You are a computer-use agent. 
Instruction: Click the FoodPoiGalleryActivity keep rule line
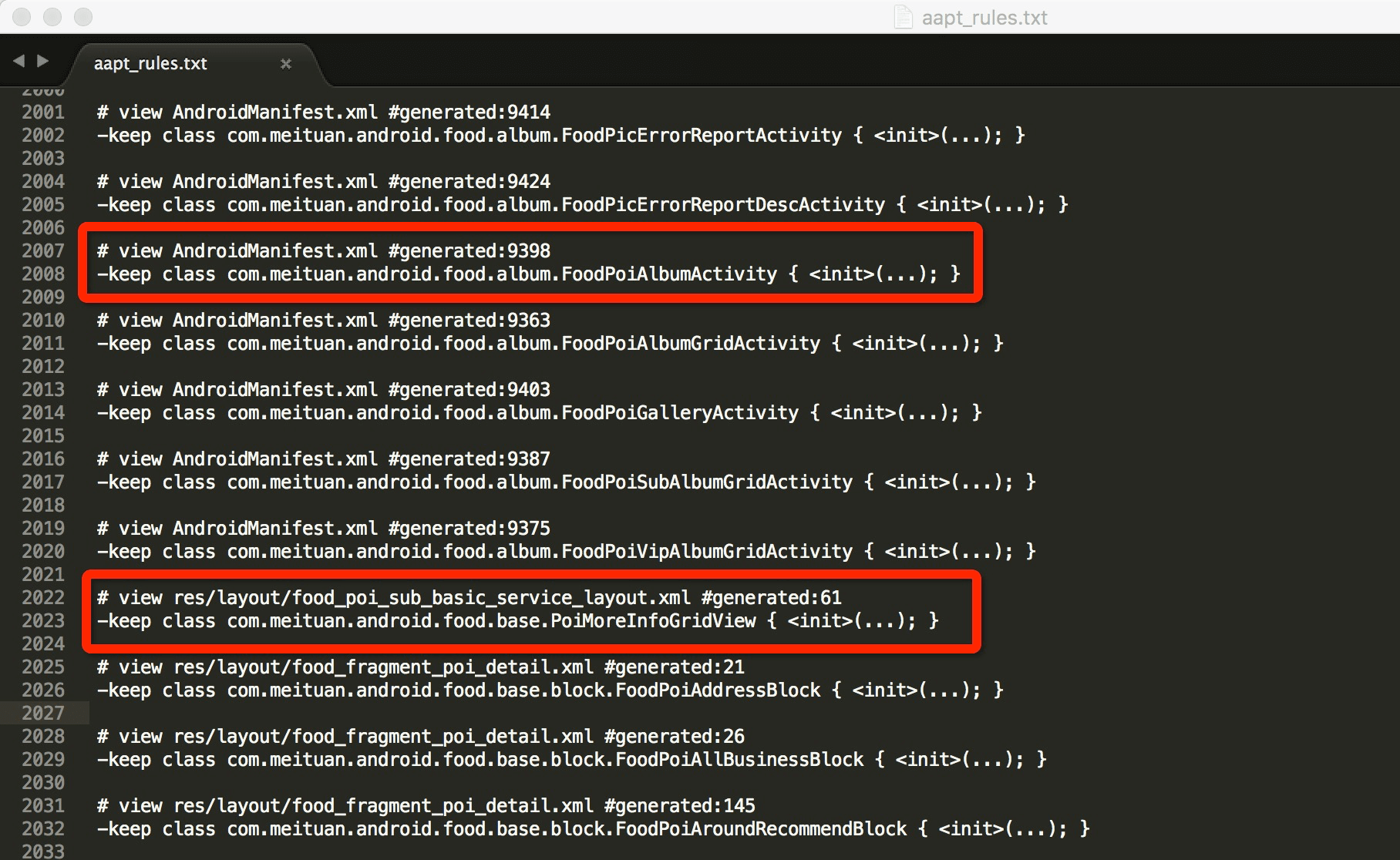(x=540, y=413)
